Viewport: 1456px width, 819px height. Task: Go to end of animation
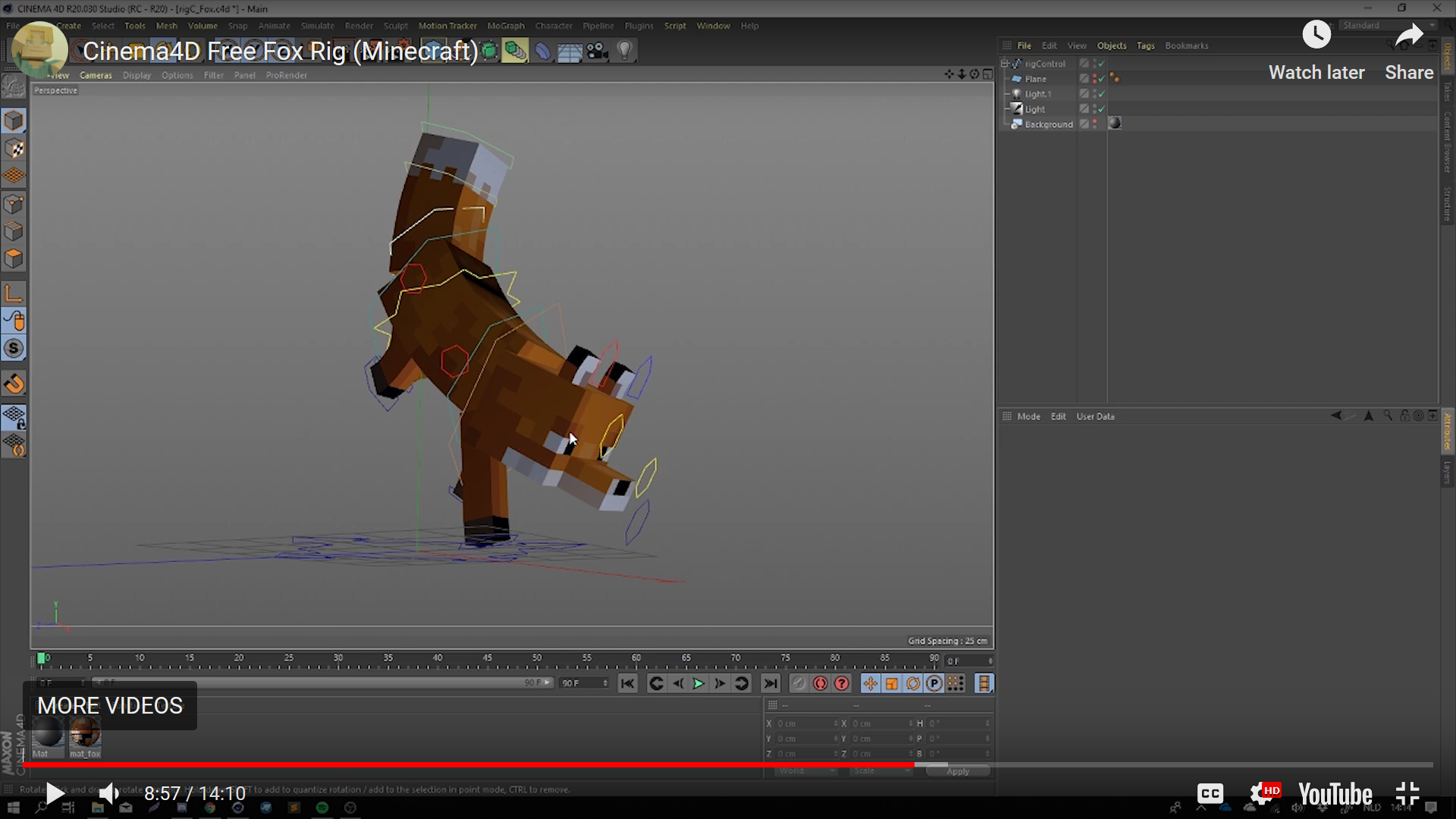pos(770,683)
